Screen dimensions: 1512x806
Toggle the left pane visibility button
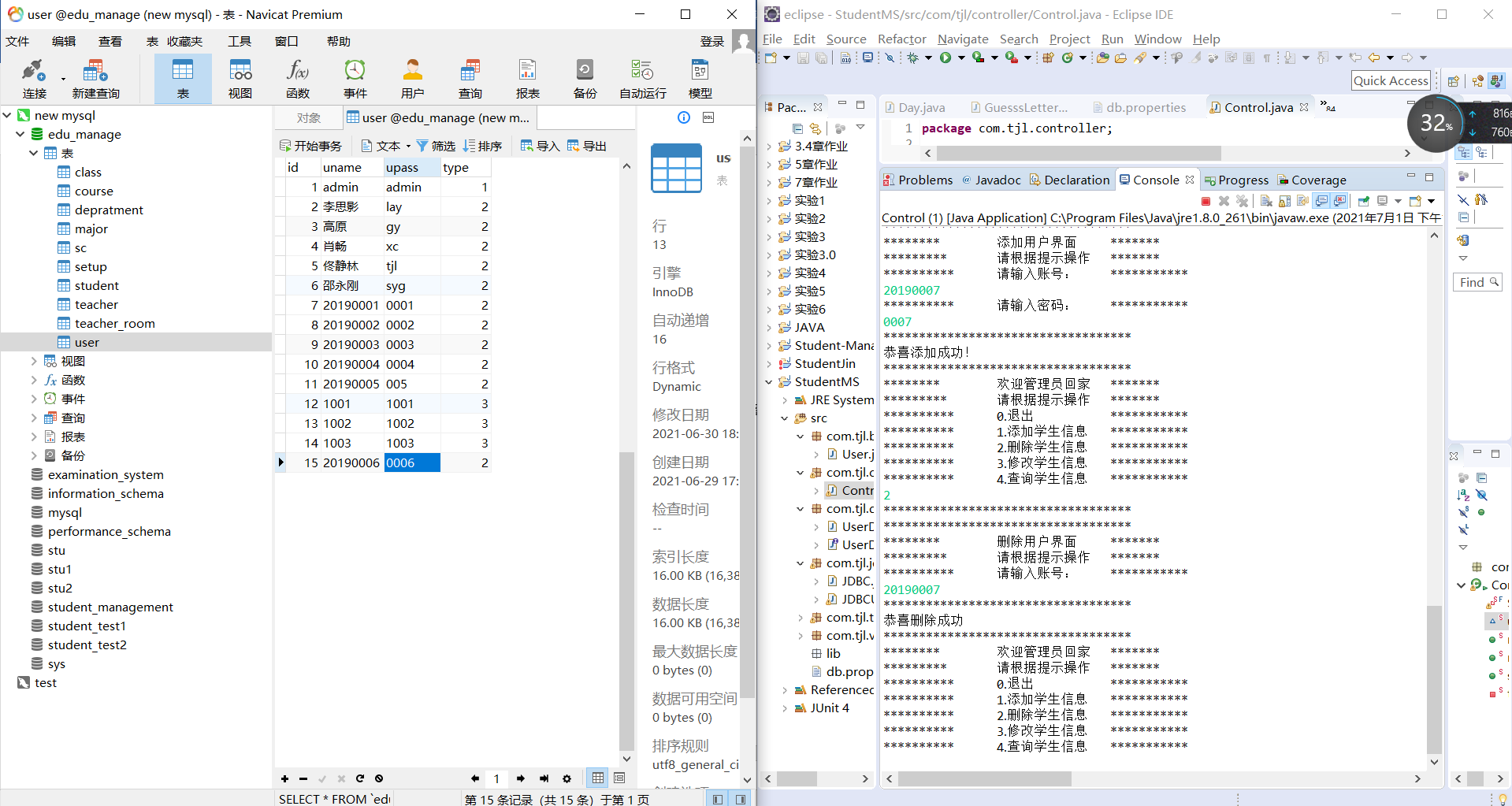717,799
